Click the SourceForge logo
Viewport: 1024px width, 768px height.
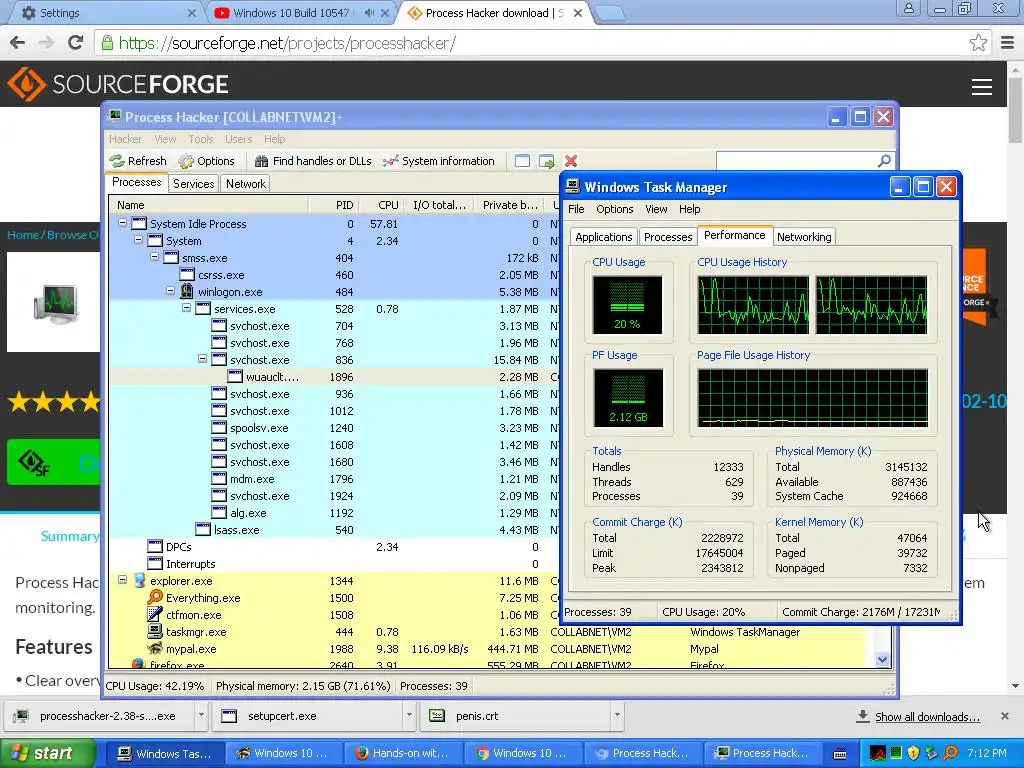click(118, 84)
